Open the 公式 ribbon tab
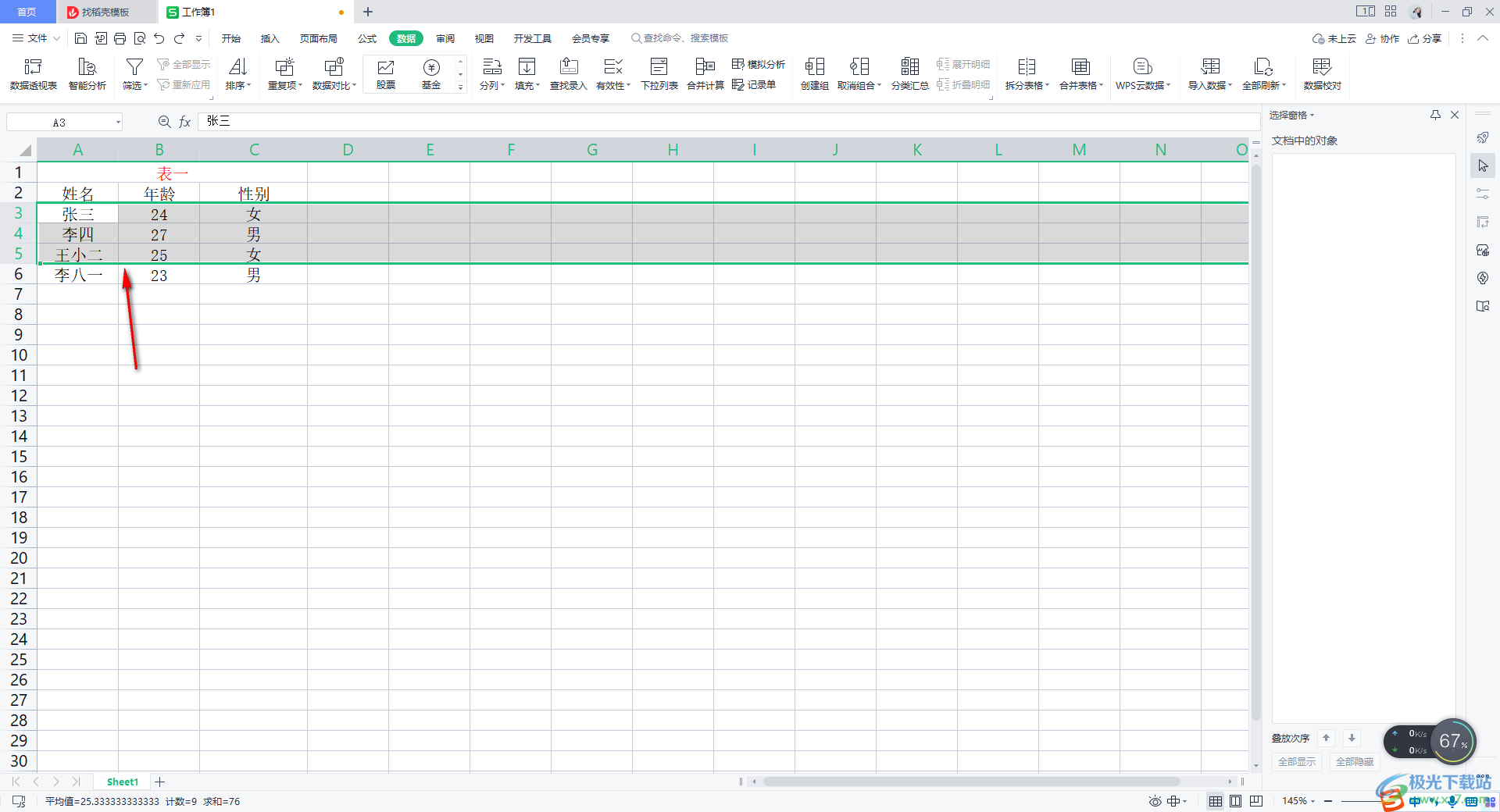Image resolution: width=1500 pixels, height=812 pixels. pos(367,38)
